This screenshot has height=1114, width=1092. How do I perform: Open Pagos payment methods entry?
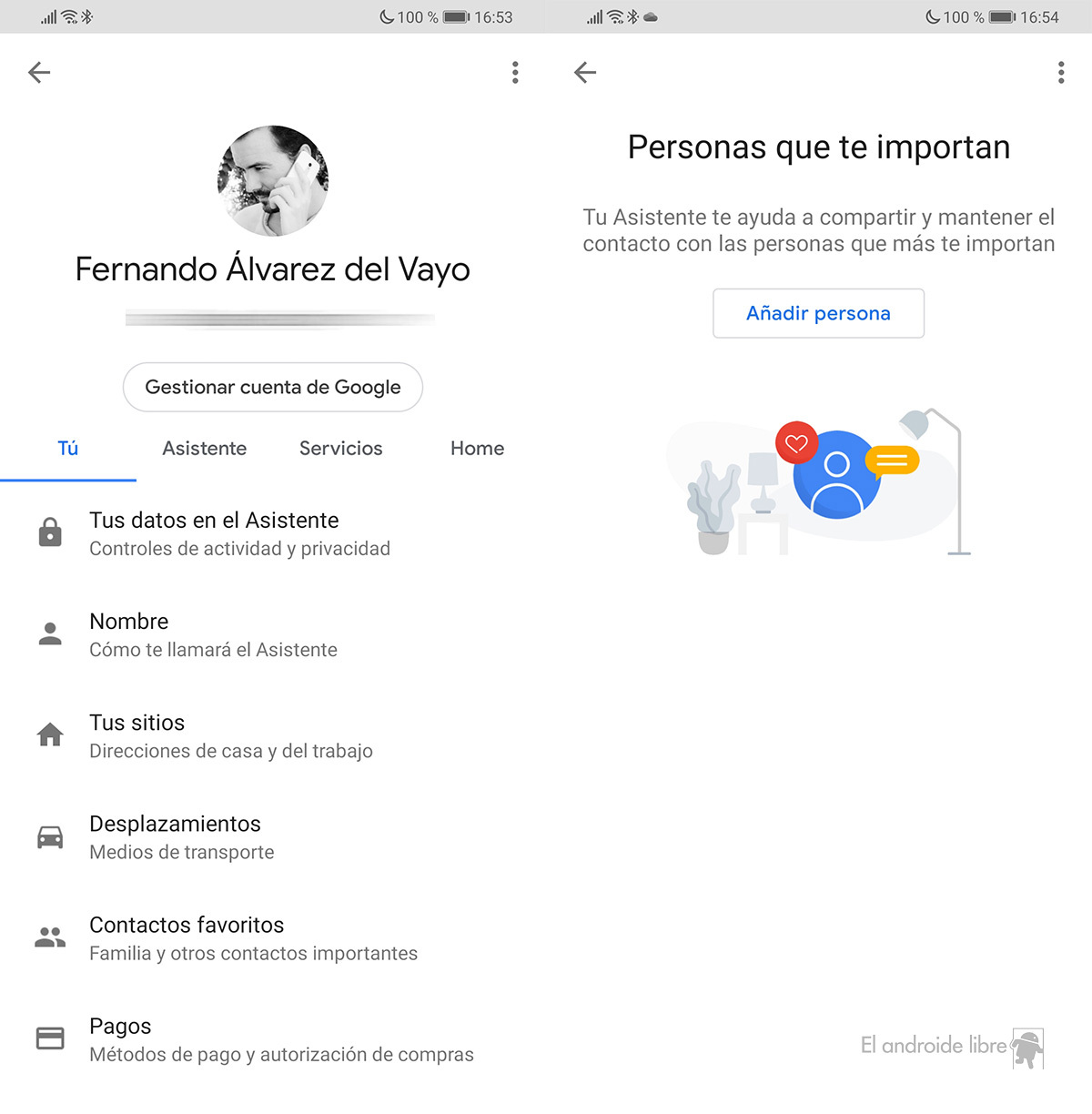click(x=273, y=1039)
